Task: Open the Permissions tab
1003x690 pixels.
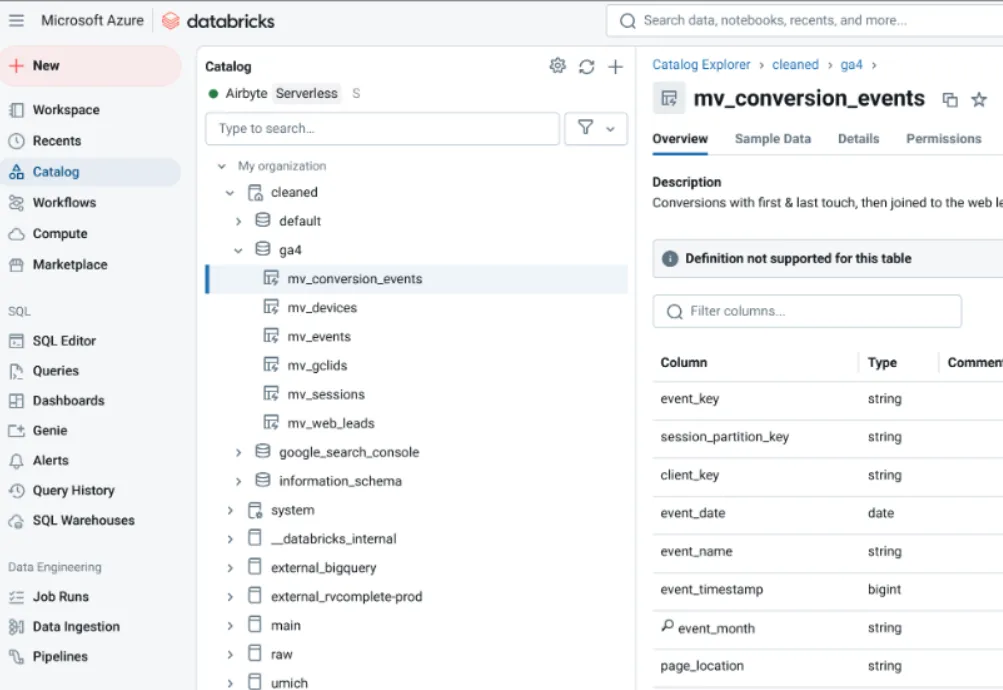Action: click(x=941, y=138)
